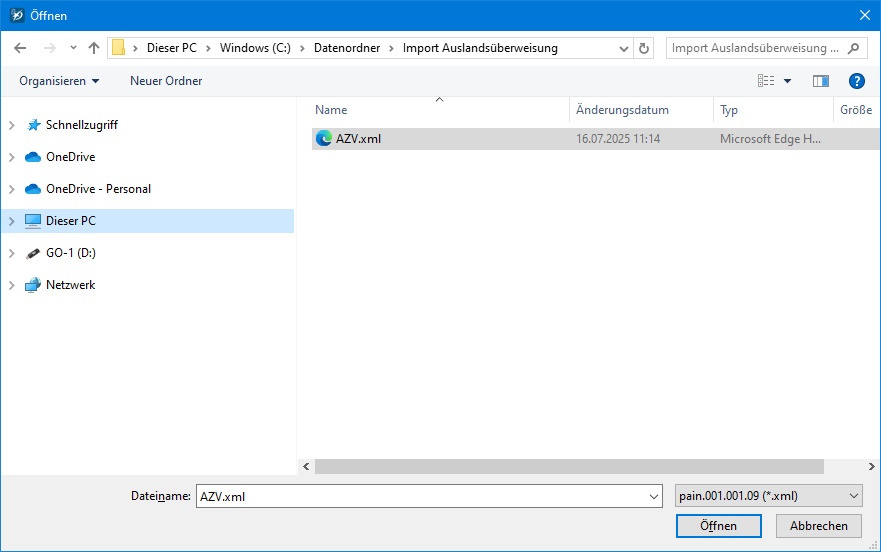Expand the OneDrive - Personal node

(x=12, y=189)
